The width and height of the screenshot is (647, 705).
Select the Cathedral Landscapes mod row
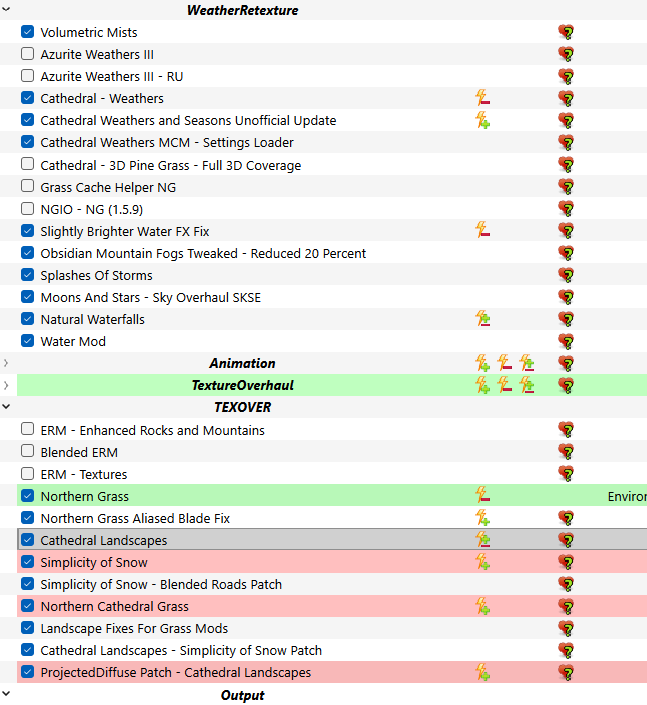(x=104, y=540)
